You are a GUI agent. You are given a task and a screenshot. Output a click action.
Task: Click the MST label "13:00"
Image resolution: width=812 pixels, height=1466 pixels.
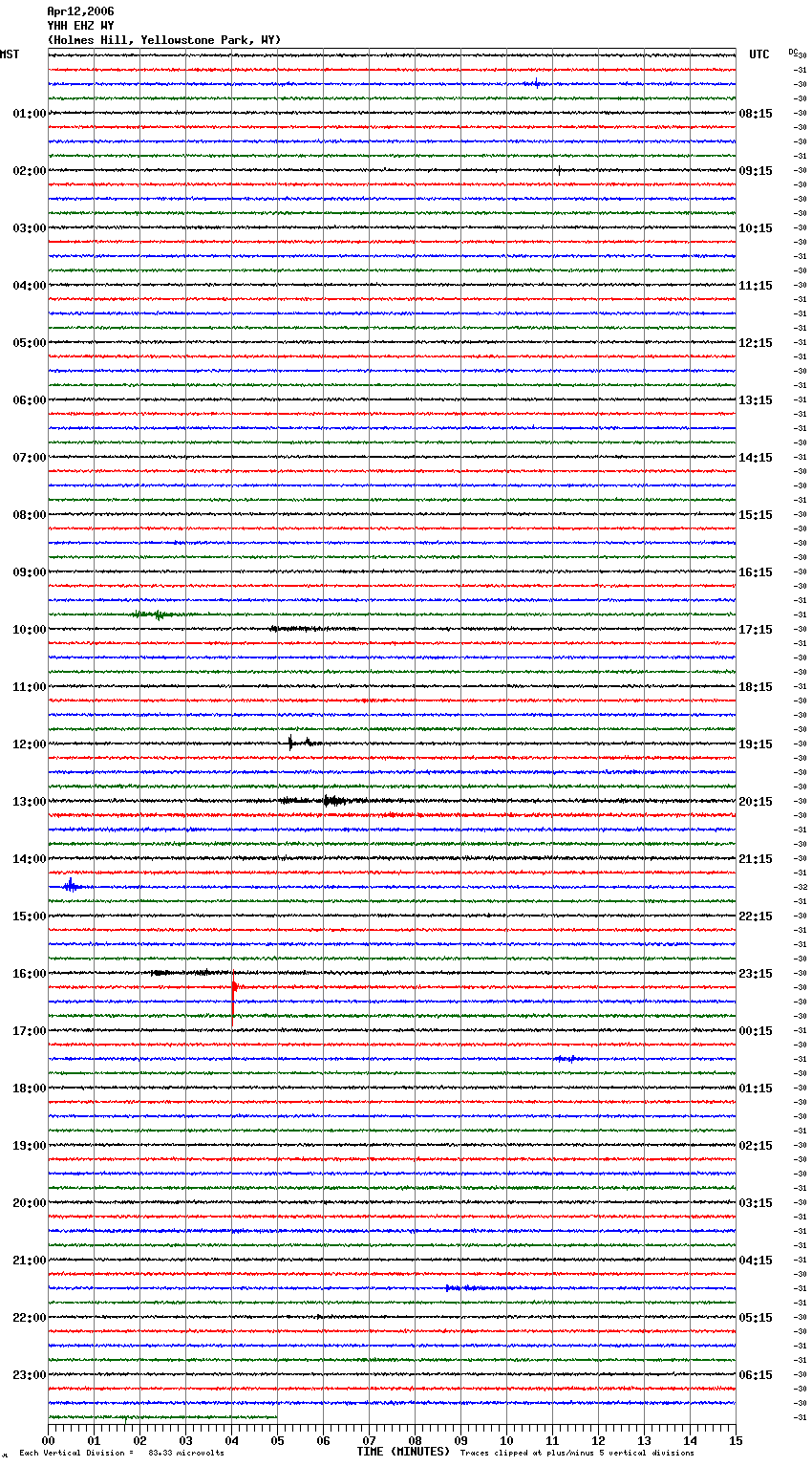(30, 802)
